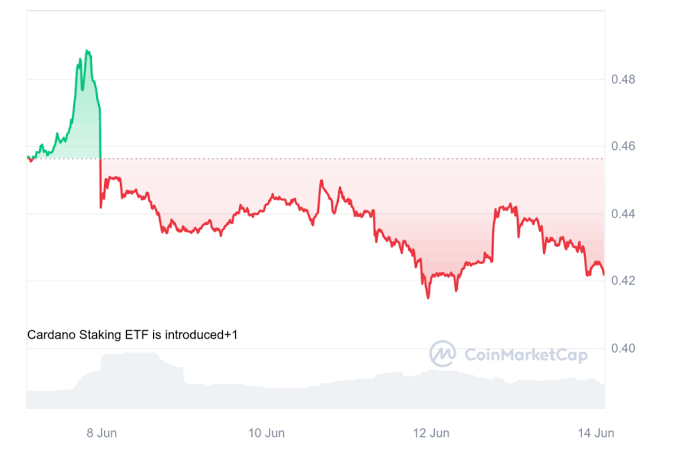Screen dimensions: 678x452
Task: Click the 0.46 price axis label
Action: pyautogui.click(x=623, y=146)
